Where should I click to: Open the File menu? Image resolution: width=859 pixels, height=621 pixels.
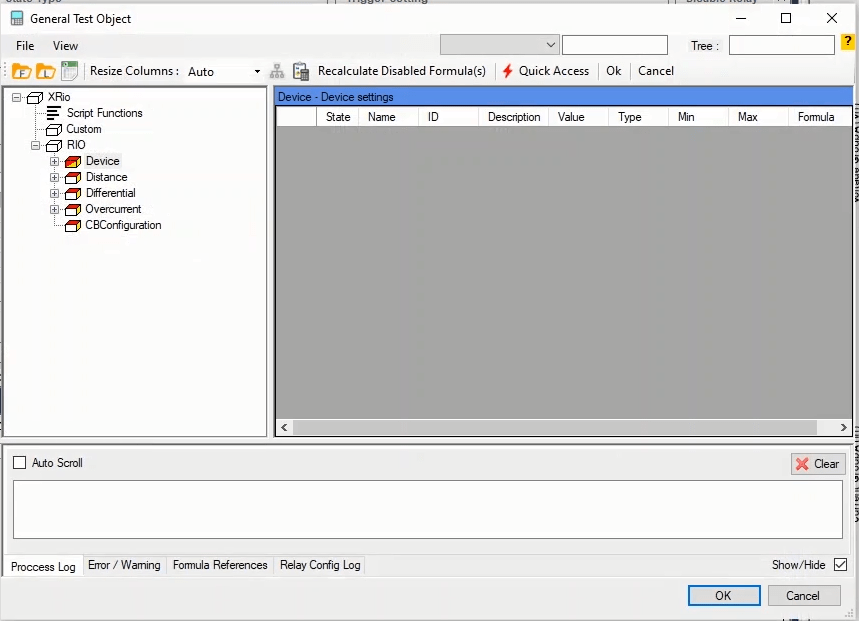(25, 46)
